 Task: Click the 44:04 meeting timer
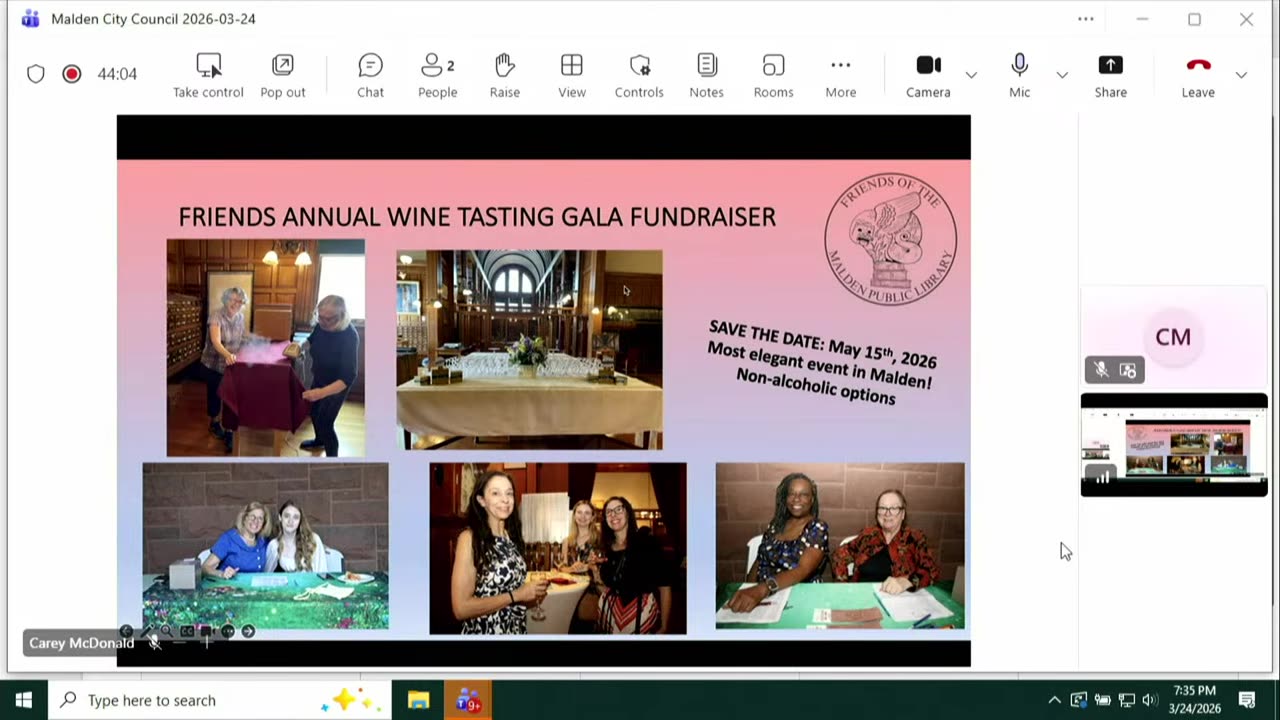pos(117,74)
